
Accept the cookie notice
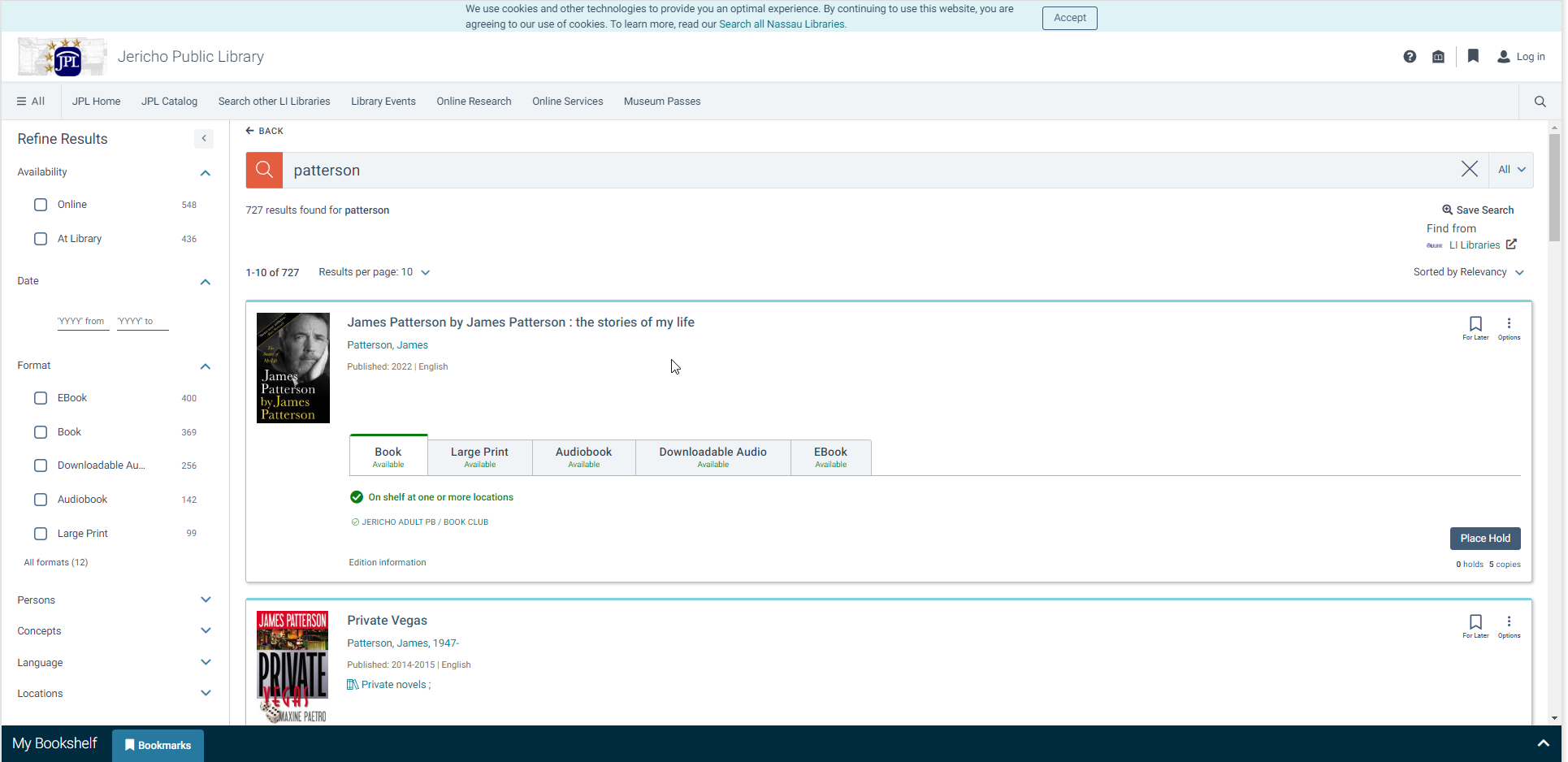click(1069, 18)
